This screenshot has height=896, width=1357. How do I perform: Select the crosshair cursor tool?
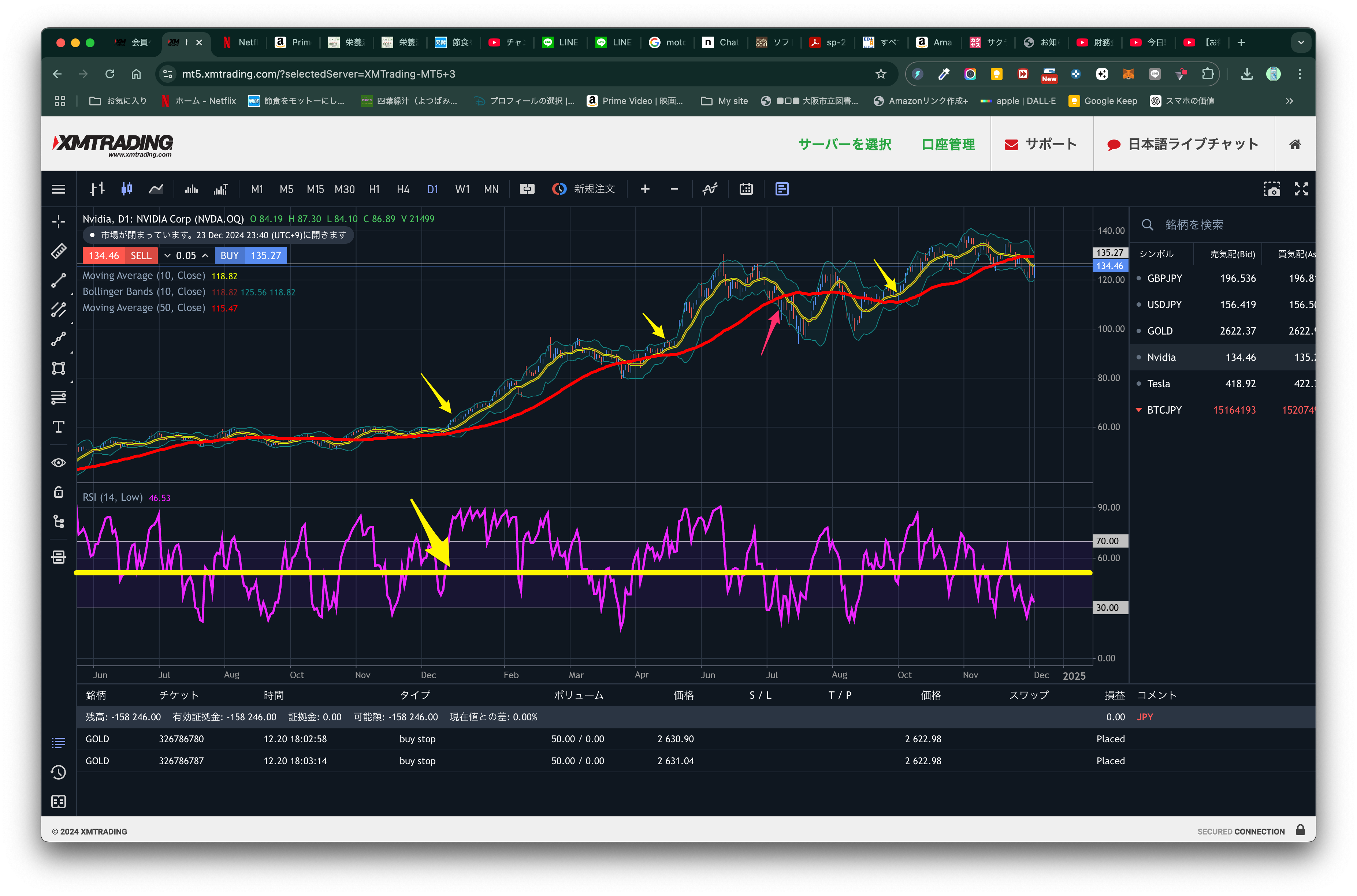58,222
